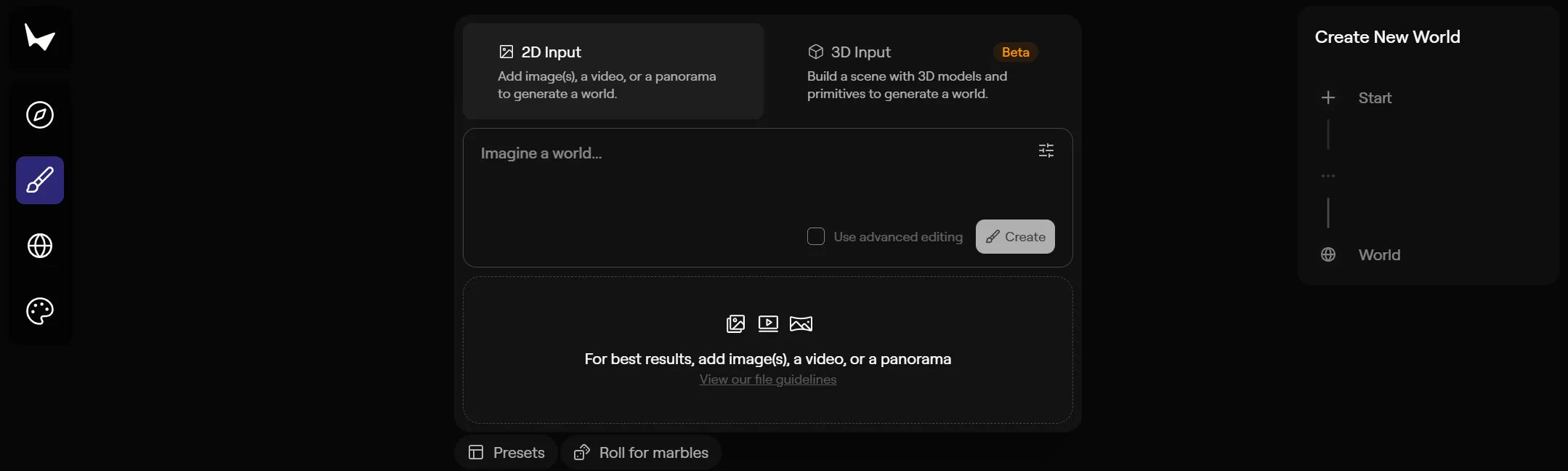
Task: Switch to the 2D Input tab
Action: pos(613,71)
